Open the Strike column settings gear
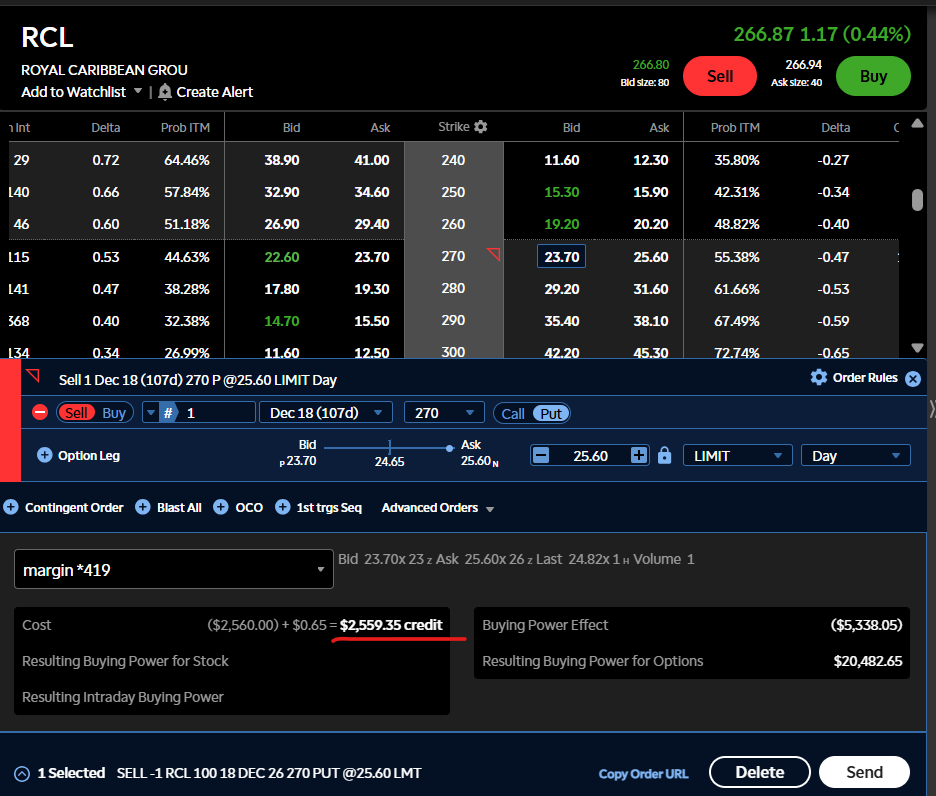Image resolution: width=936 pixels, height=796 pixels. click(x=481, y=127)
